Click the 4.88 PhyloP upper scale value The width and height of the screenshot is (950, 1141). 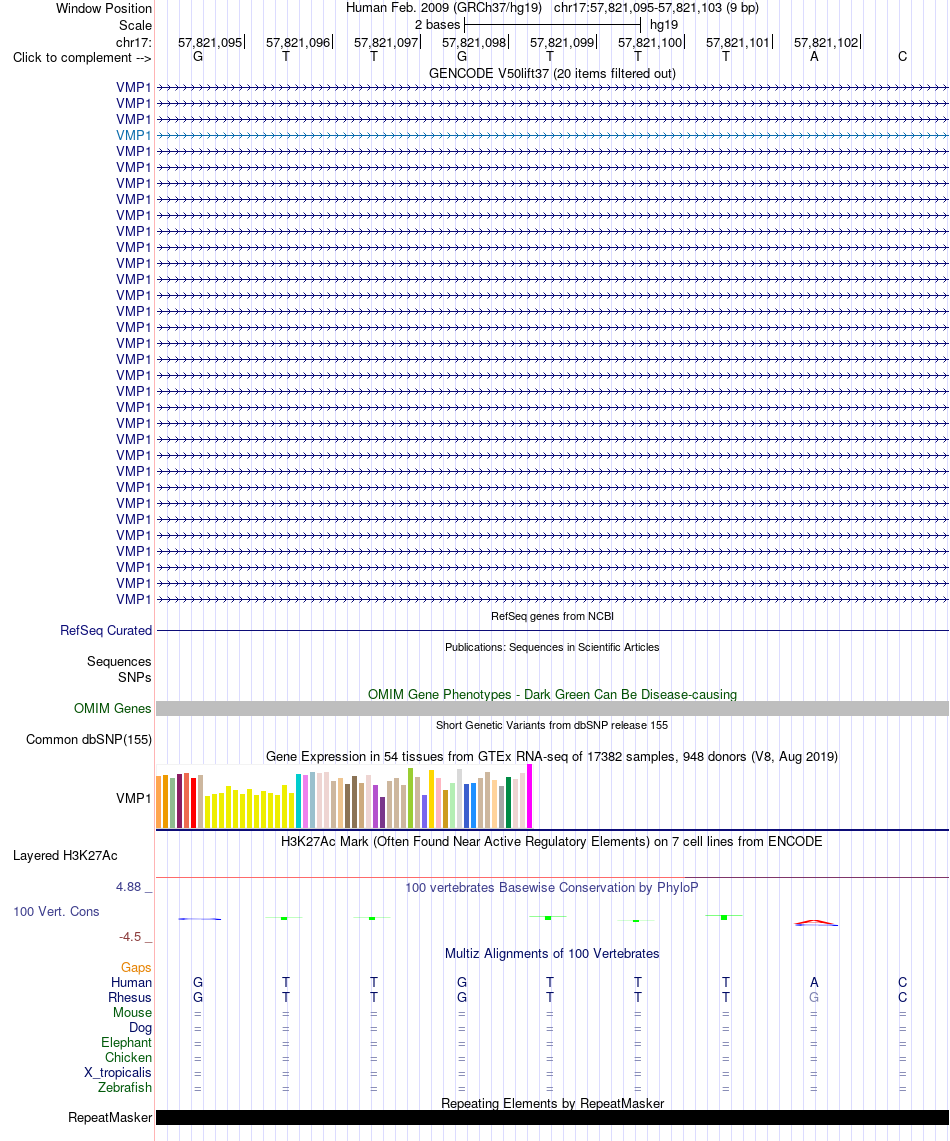click(x=129, y=887)
